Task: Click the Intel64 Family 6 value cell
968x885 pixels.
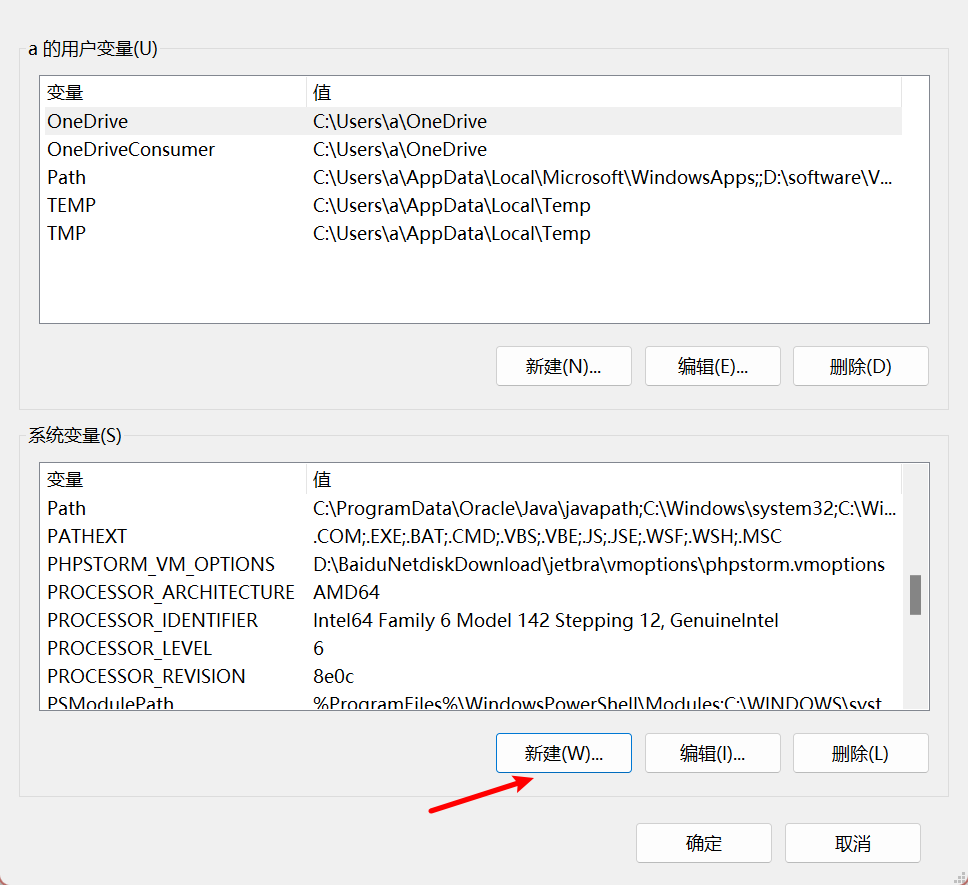Action: tap(546, 620)
